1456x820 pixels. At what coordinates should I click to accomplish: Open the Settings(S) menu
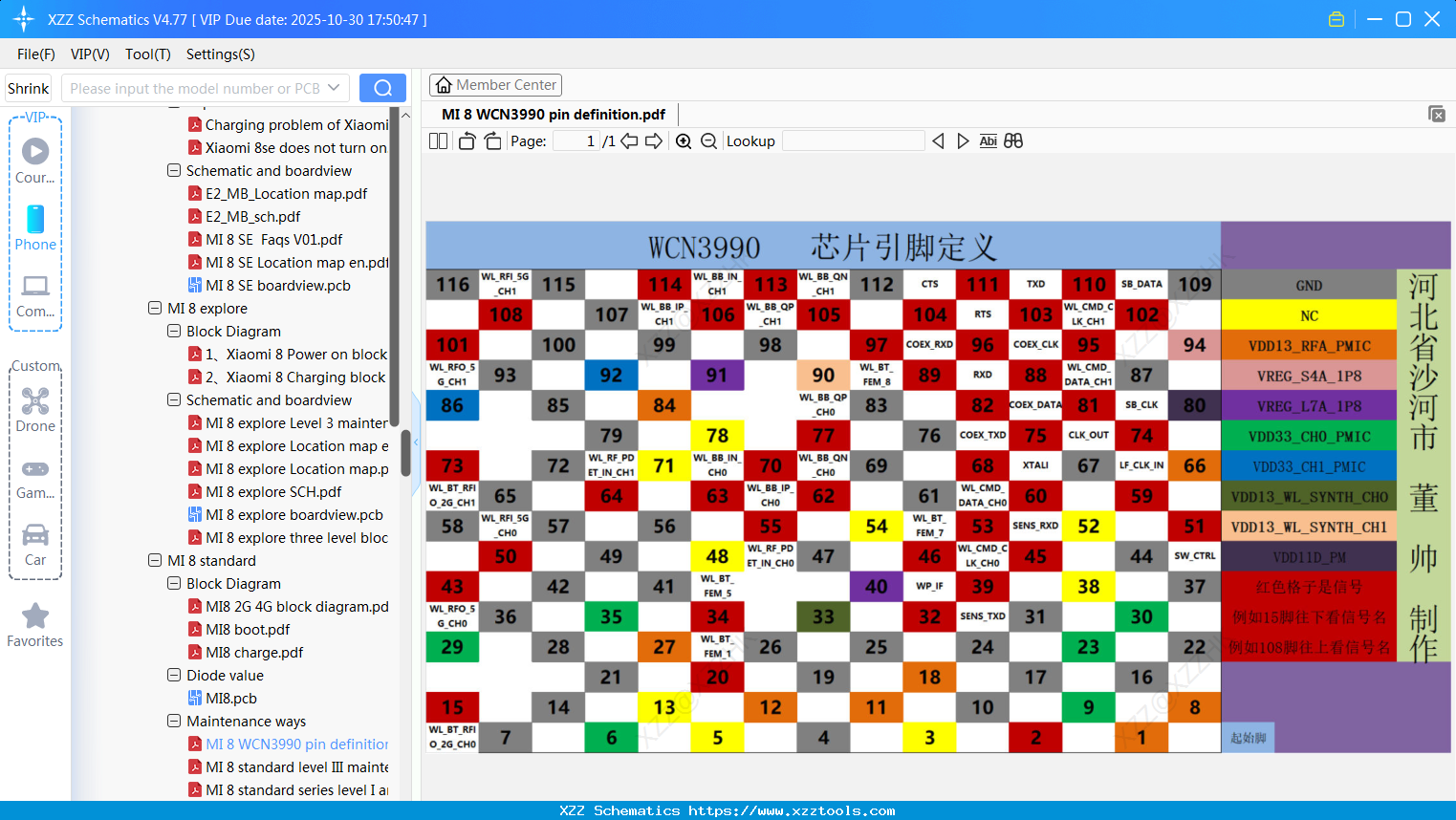[x=221, y=54]
